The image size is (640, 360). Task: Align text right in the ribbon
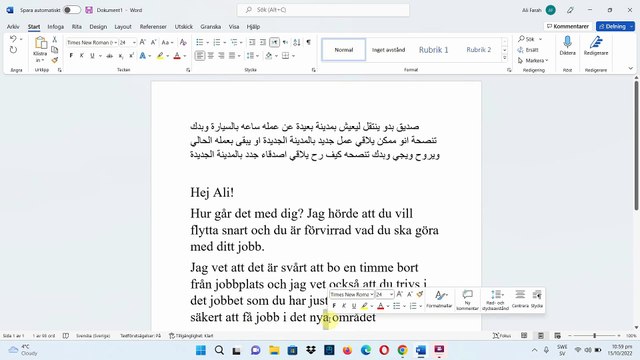click(x=221, y=56)
